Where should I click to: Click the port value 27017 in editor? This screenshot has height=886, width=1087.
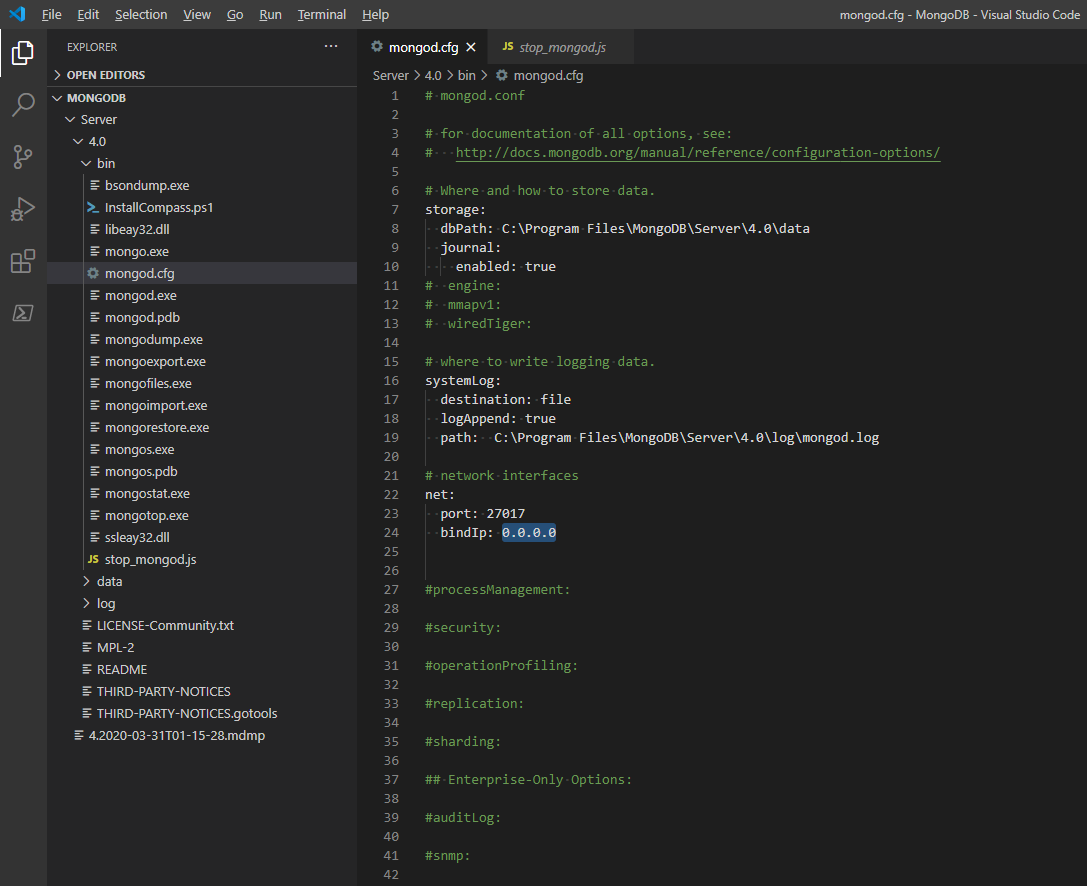pos(505,514)
